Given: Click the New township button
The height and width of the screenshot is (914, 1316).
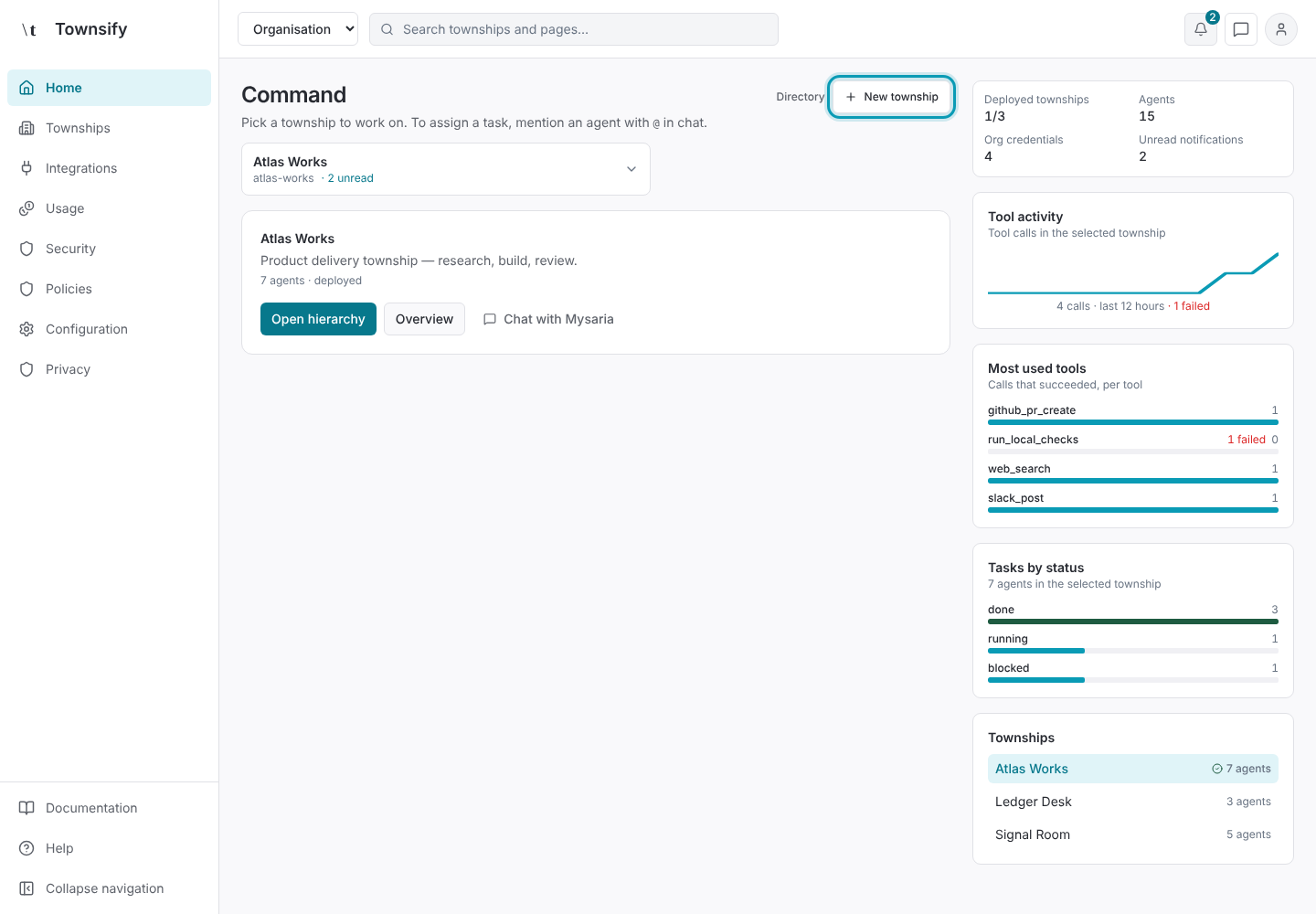Looking at the screenshot, I should pos(892,97).
